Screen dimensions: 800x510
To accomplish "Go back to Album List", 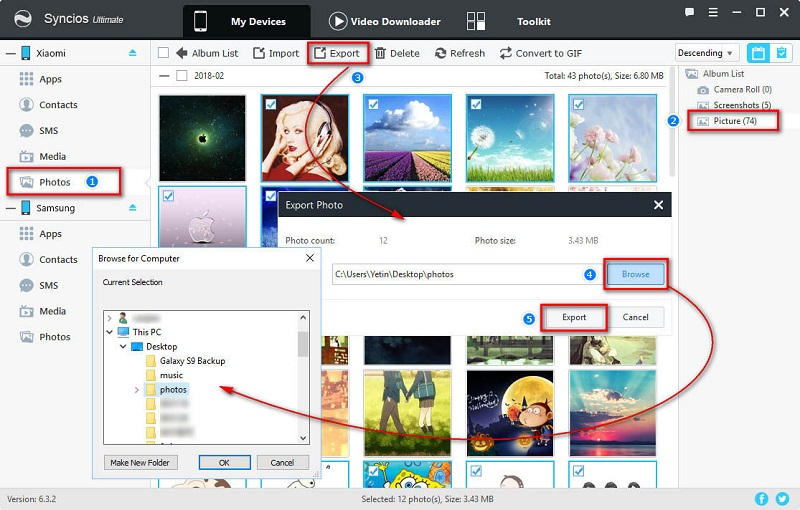I will (x=207, y=53).
